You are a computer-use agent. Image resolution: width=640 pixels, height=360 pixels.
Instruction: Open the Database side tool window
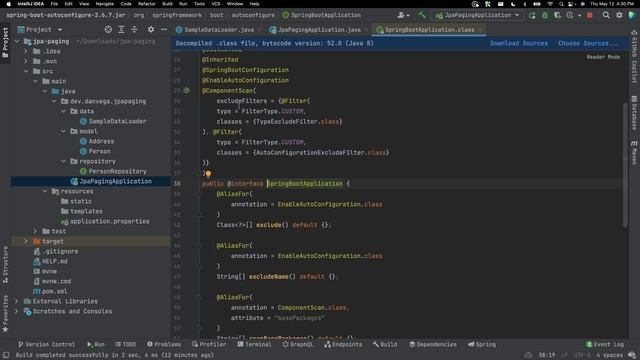click(634, 113)
